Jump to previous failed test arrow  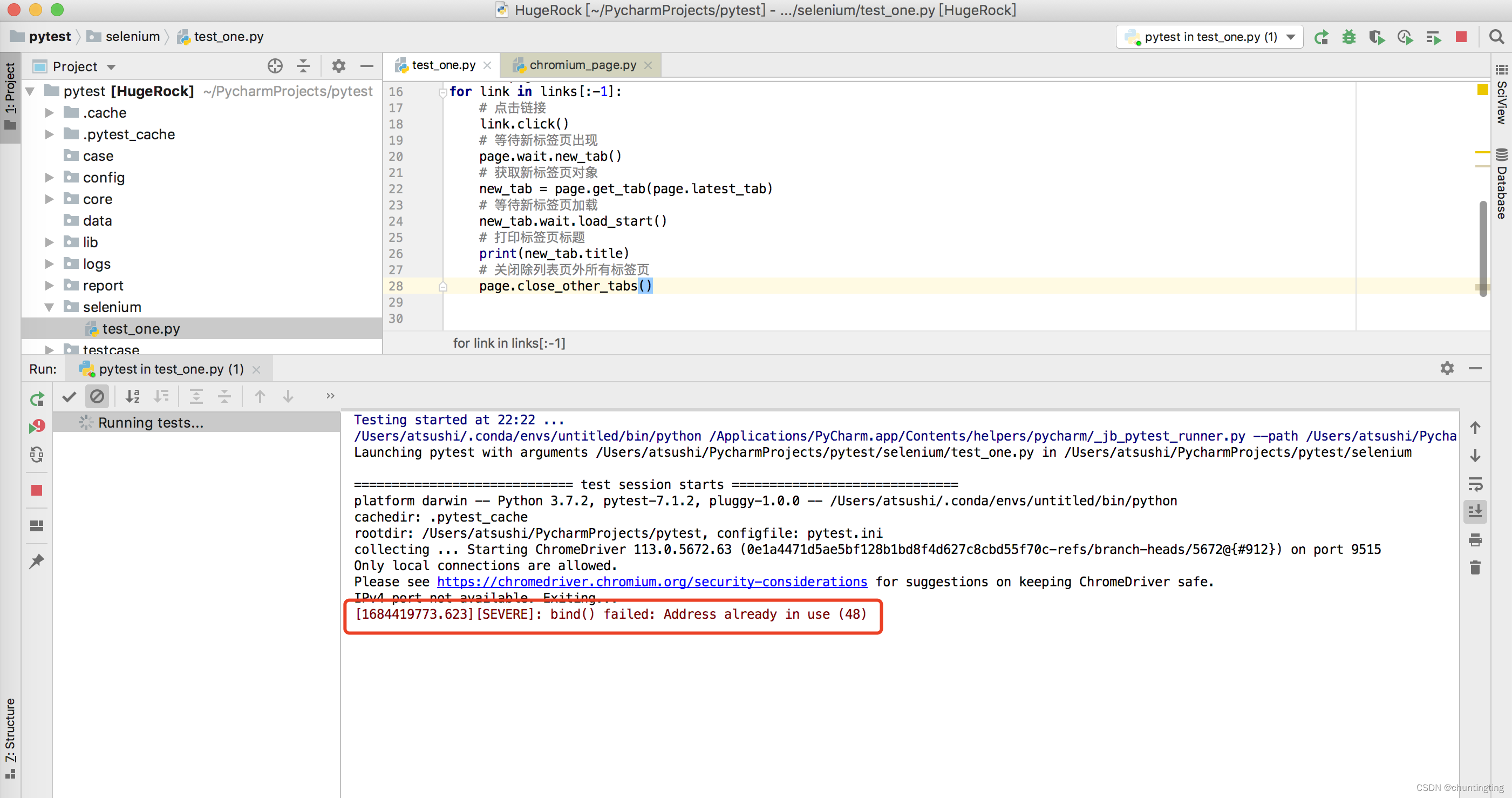coord(260,396)
